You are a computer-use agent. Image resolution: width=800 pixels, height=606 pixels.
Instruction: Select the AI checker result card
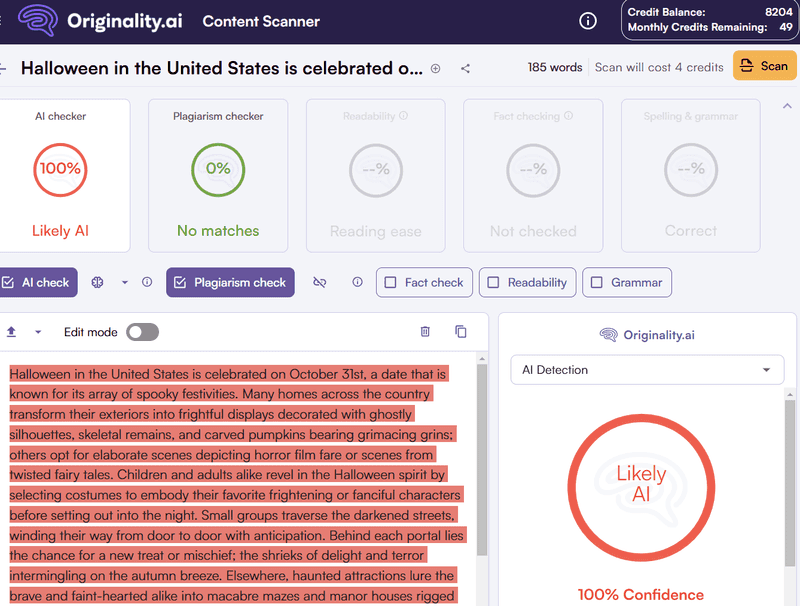61,175
